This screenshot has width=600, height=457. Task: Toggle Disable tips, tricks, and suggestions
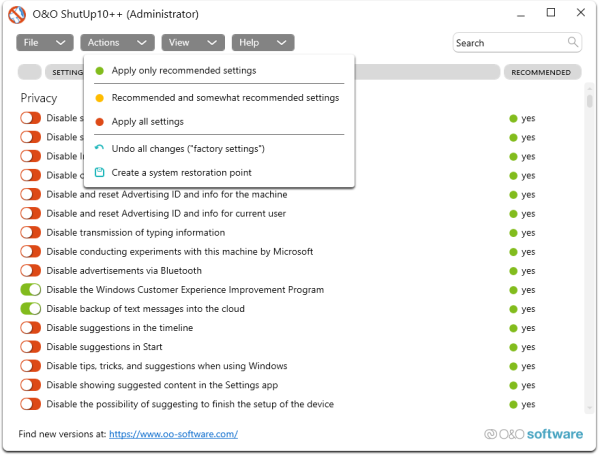(31, 366)
